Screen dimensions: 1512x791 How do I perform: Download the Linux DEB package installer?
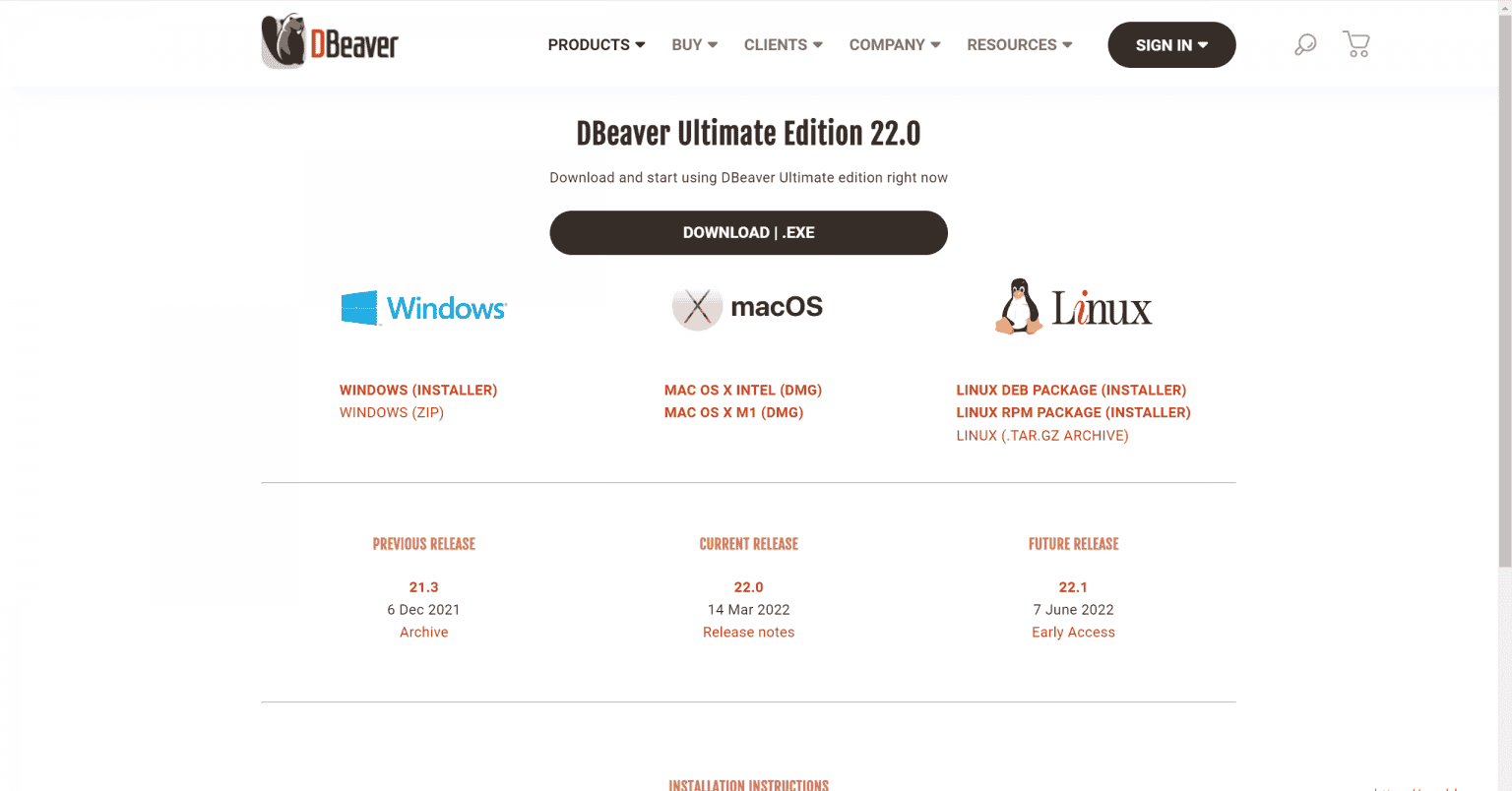point(1071,391)
